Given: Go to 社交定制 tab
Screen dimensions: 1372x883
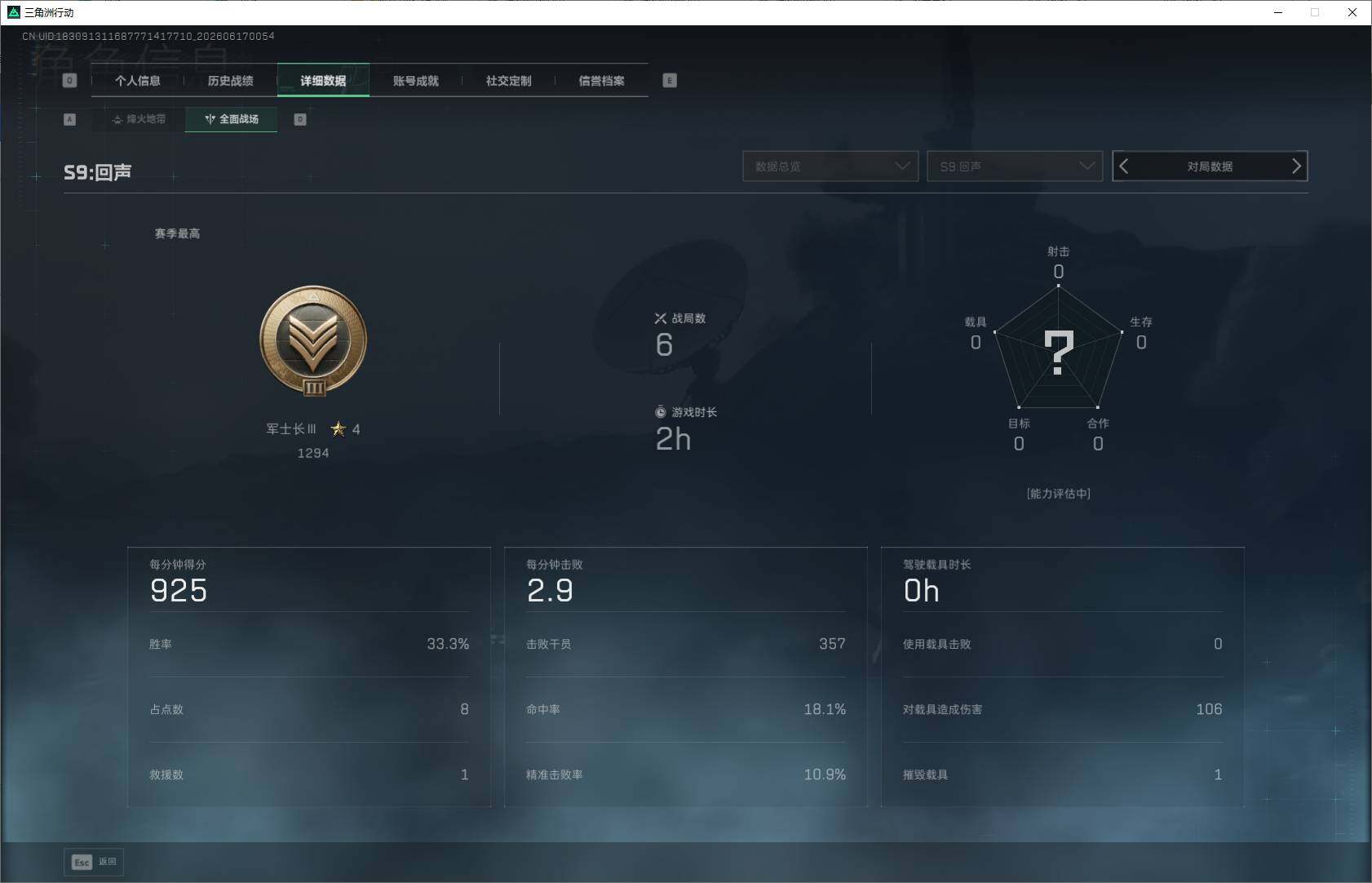Looking at the screenshot, I should tap(509, 81).
